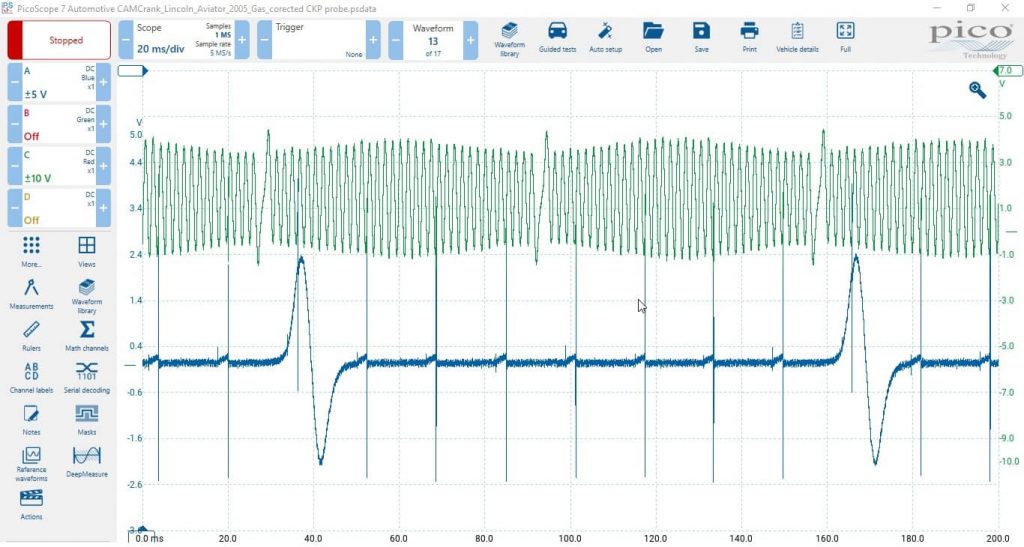Open the DeepMeasure tool
Viewport: 1024px width, 547px height.
87,460
